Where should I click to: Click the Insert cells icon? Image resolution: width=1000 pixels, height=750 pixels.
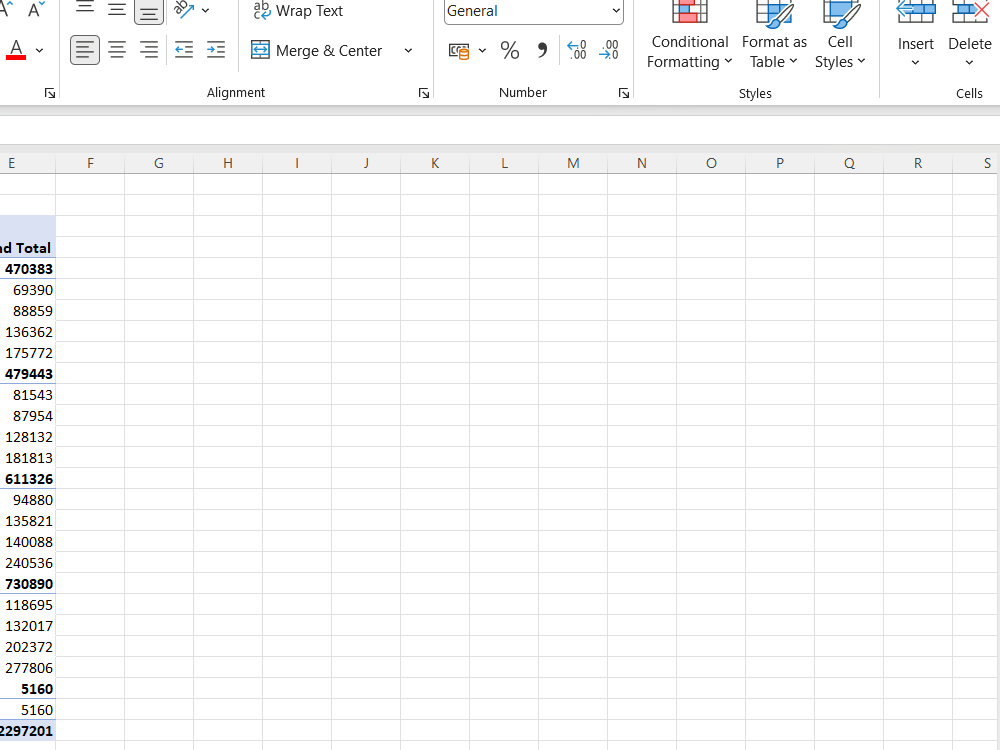point(916,13)
